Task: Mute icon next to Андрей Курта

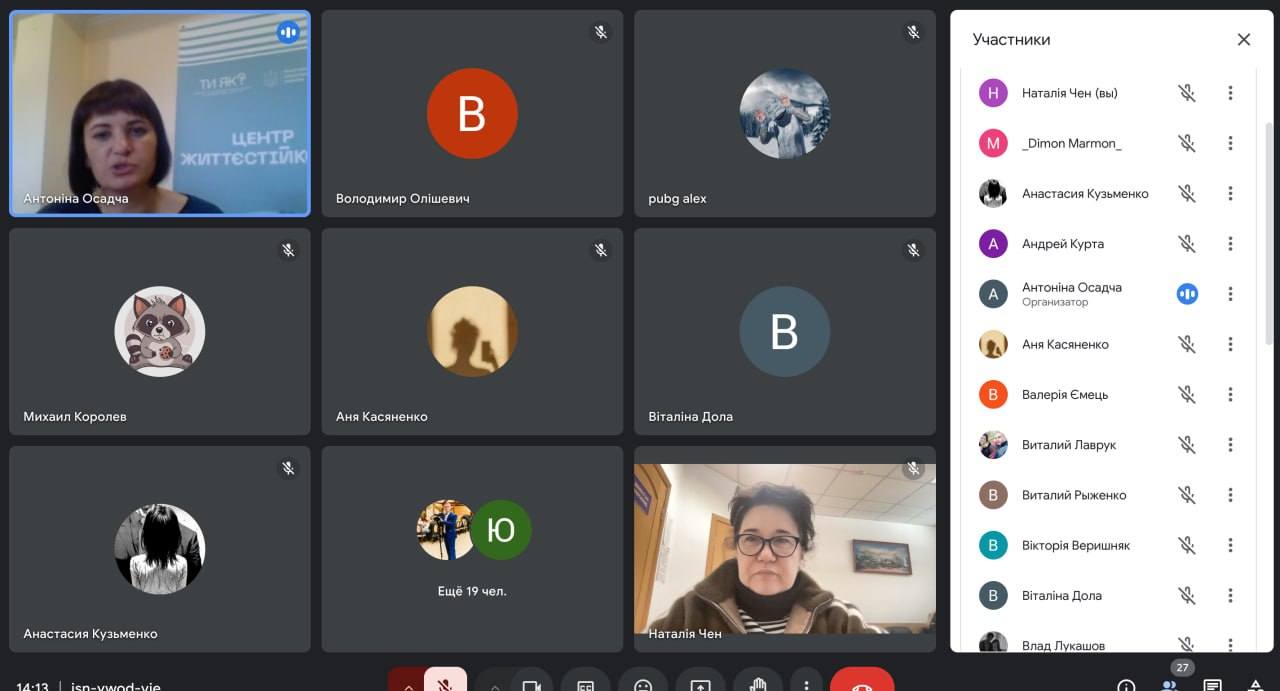Action: [x=1187, y=244]
